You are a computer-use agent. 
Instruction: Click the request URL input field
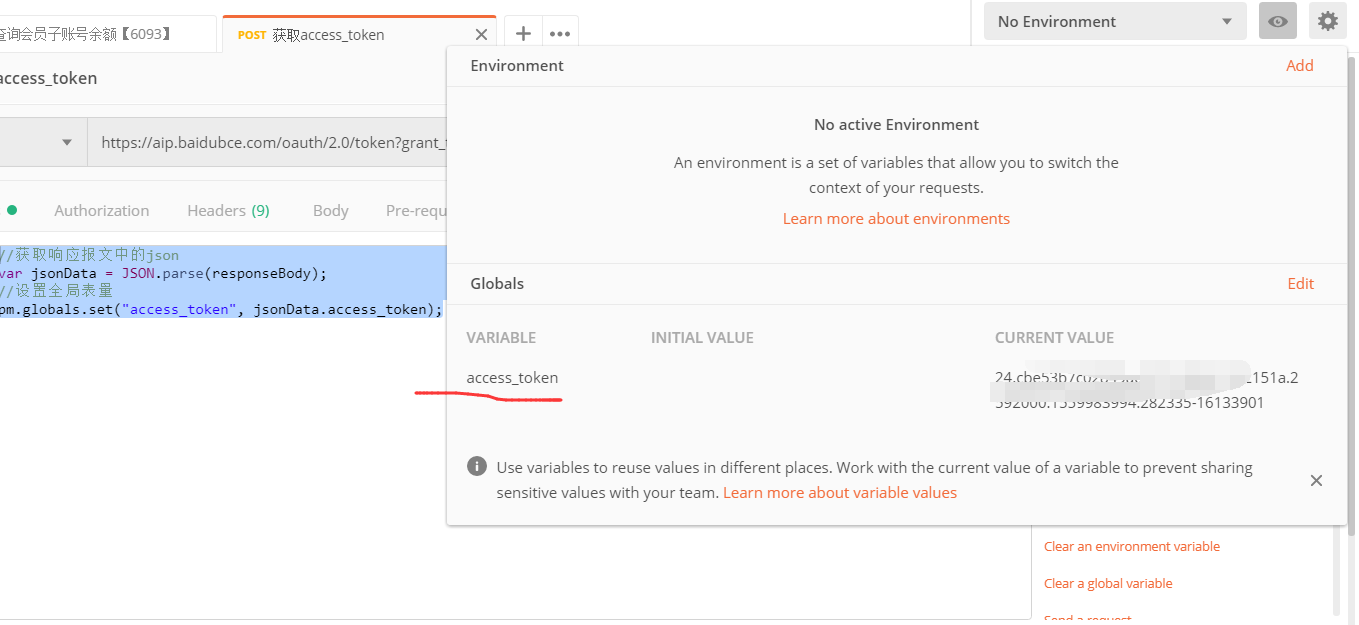[267, 142]
